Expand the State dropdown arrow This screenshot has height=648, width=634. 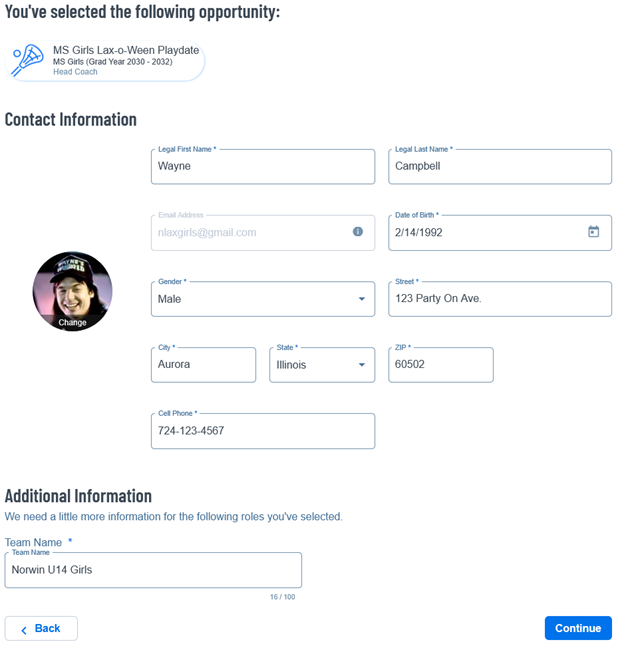point(362,364)
